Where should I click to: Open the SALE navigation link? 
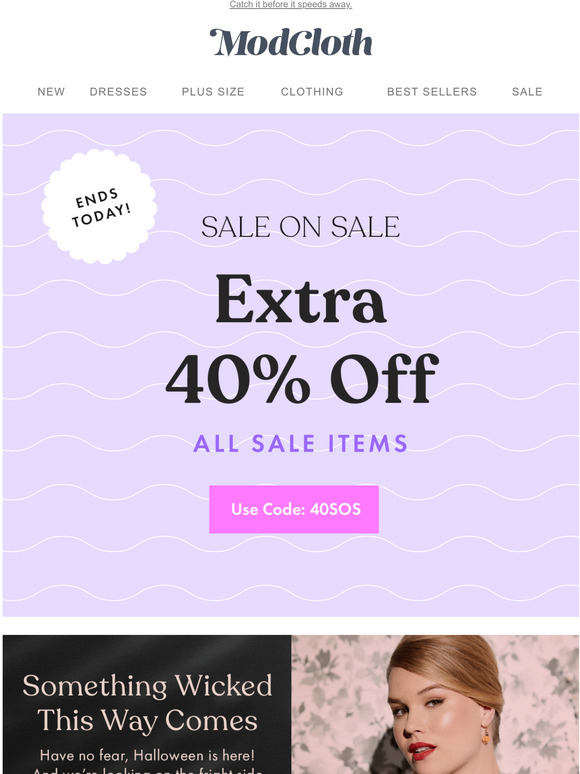(x=527, y=92)
